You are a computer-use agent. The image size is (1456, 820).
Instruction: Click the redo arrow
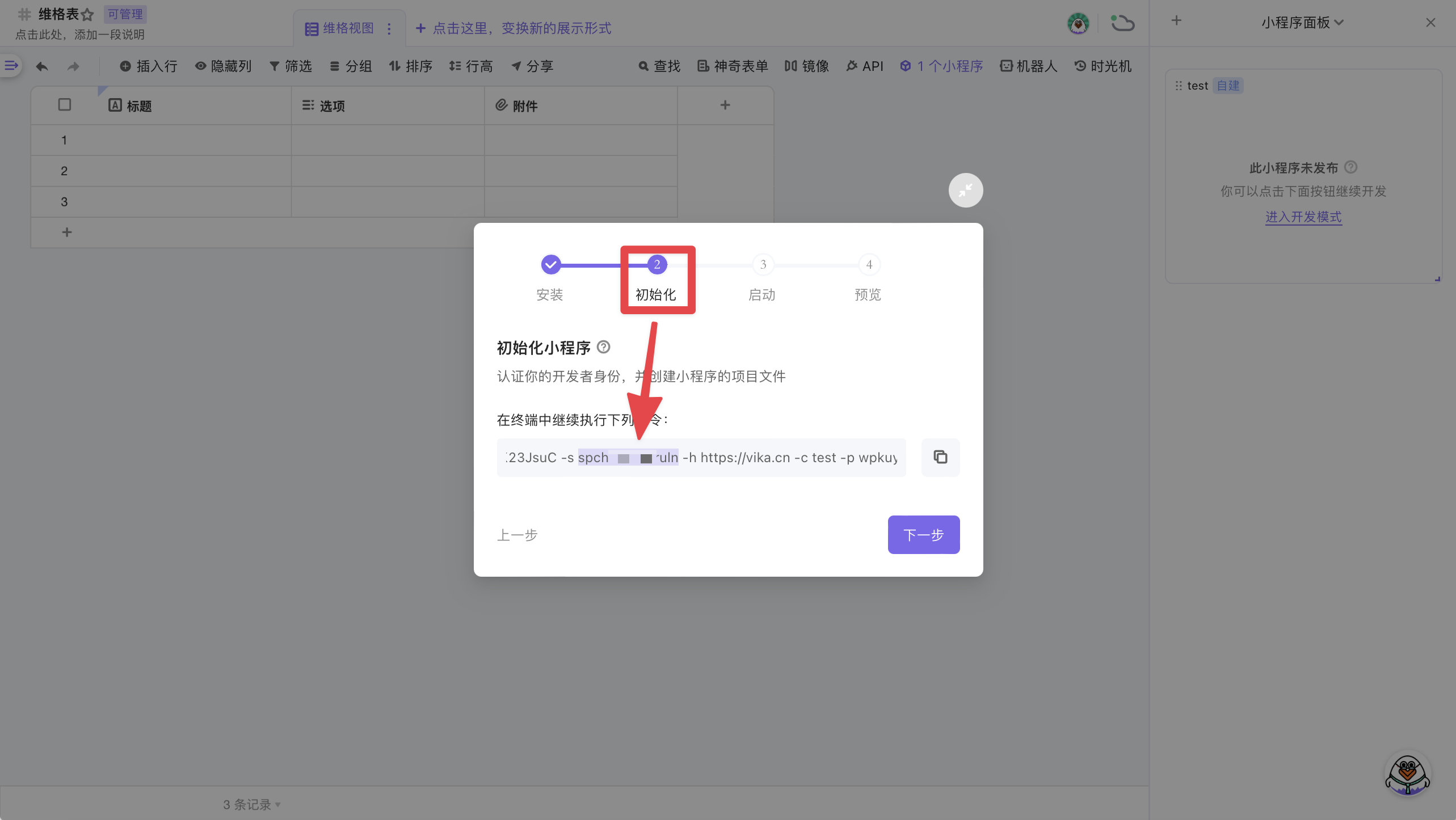click(x=73, y=66)
